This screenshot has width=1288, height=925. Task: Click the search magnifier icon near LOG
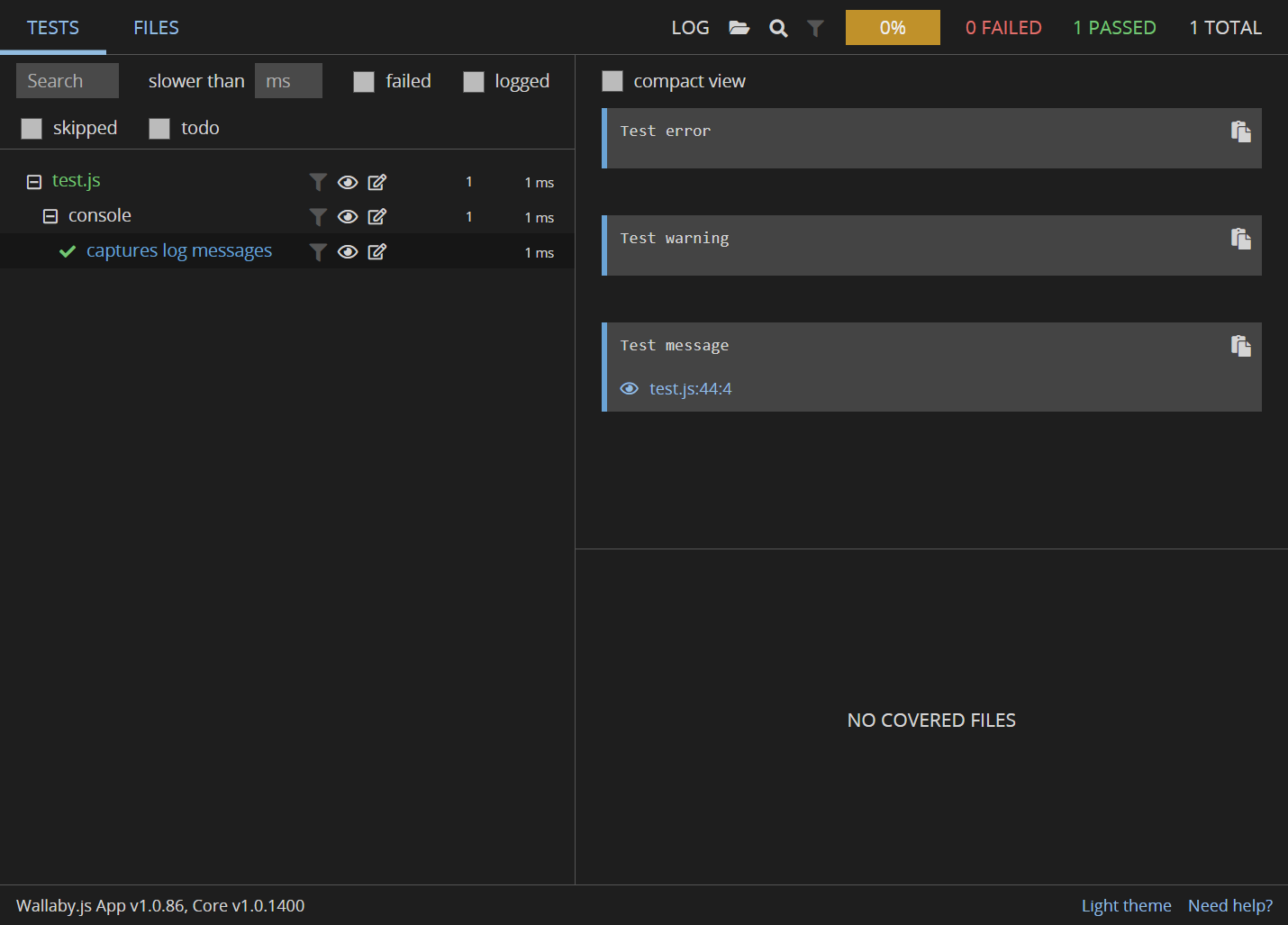777,27
